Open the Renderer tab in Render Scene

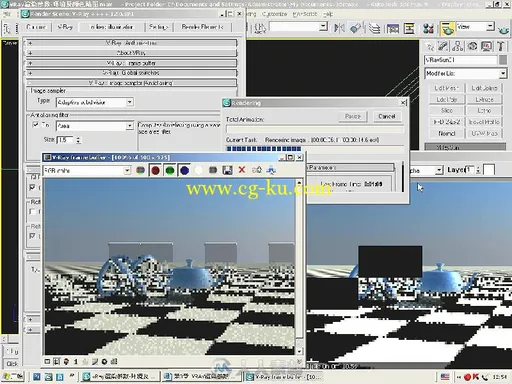click(65, 27)
